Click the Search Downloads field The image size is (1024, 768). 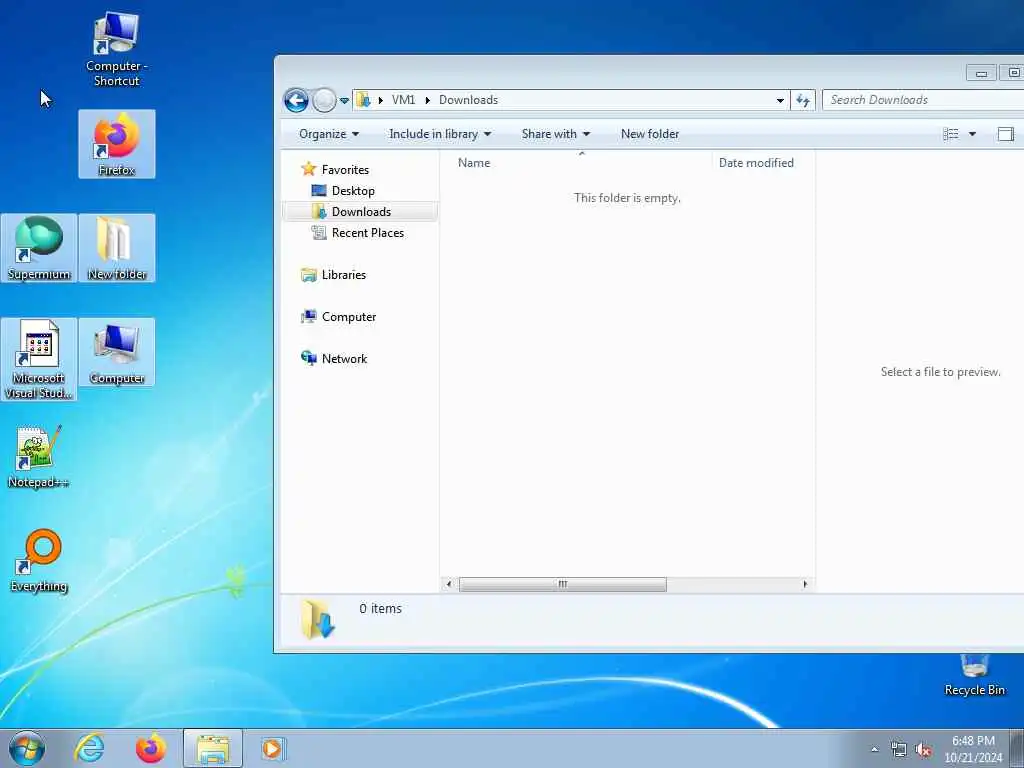click(x=923, y=100)
